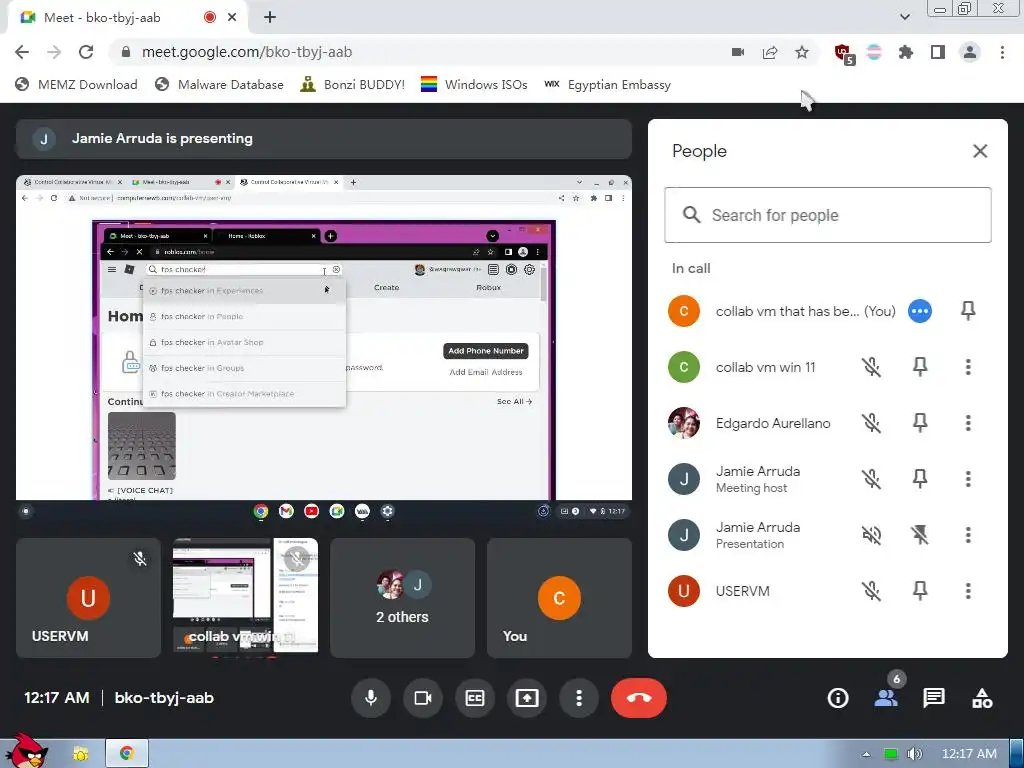Open more options in the call bar
The height and width of the screenshot is (768, 1024).
coord(579,698)
